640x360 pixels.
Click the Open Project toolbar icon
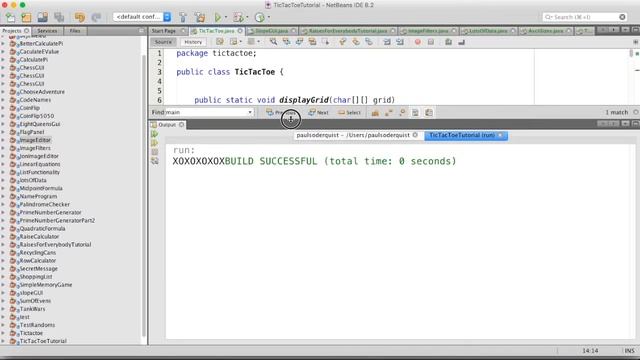coord(43,17)
